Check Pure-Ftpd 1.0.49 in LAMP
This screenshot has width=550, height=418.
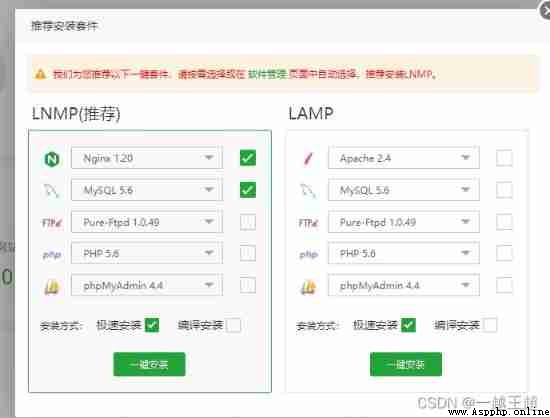504,222
